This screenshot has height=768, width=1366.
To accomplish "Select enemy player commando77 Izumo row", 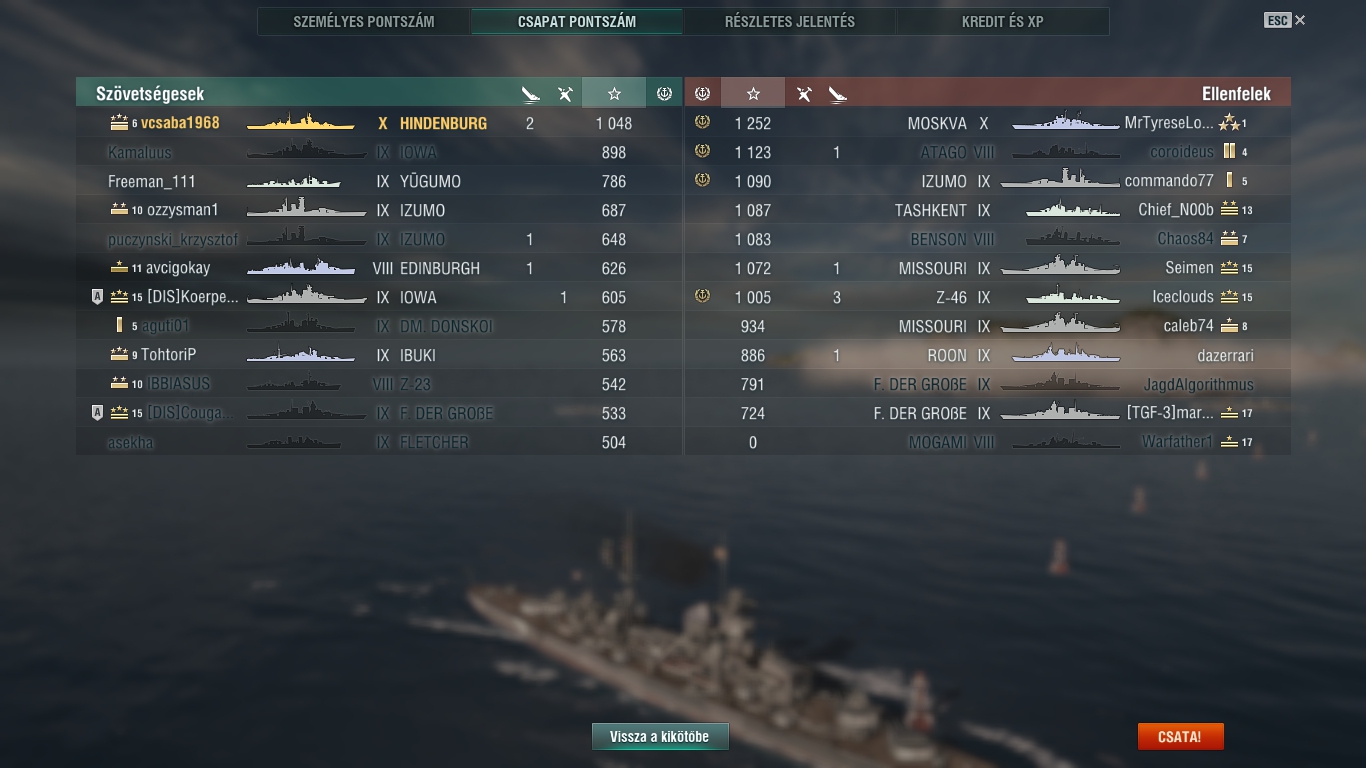I will pyautogui.click(x=988, y=181).
